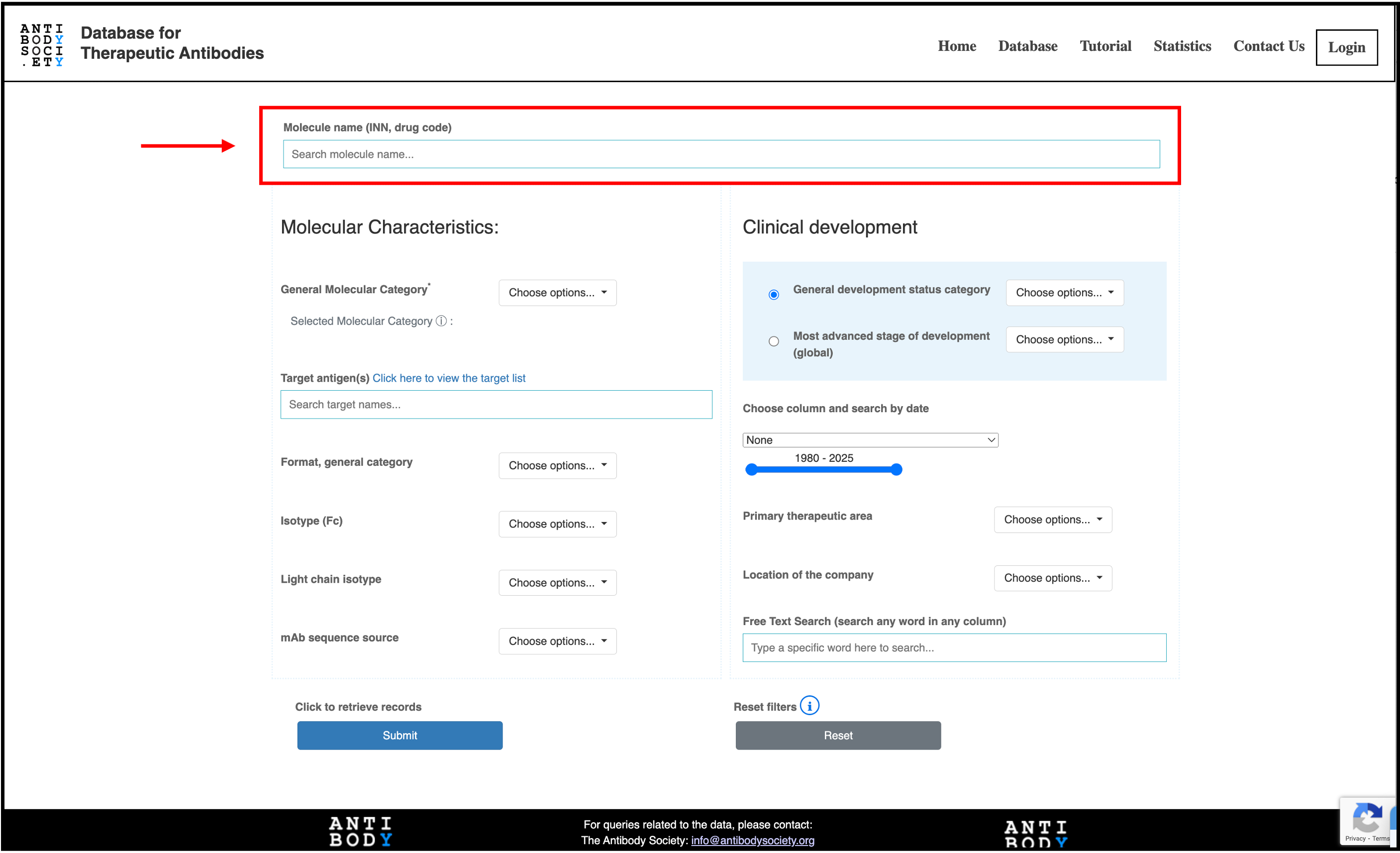Viewport: 1400px width, 853px height.
Task: Click info icon next to Reset filters
Action: coord(810,705)
